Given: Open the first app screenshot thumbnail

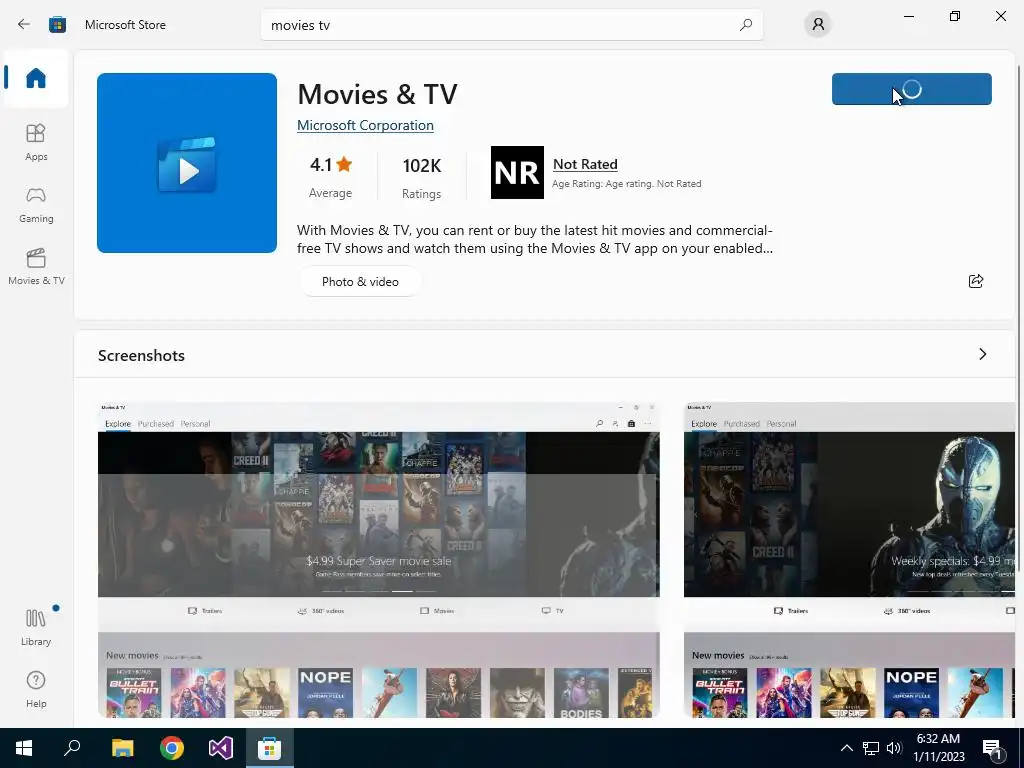Looking at the screenshot, I should click(x=379, y=560).
